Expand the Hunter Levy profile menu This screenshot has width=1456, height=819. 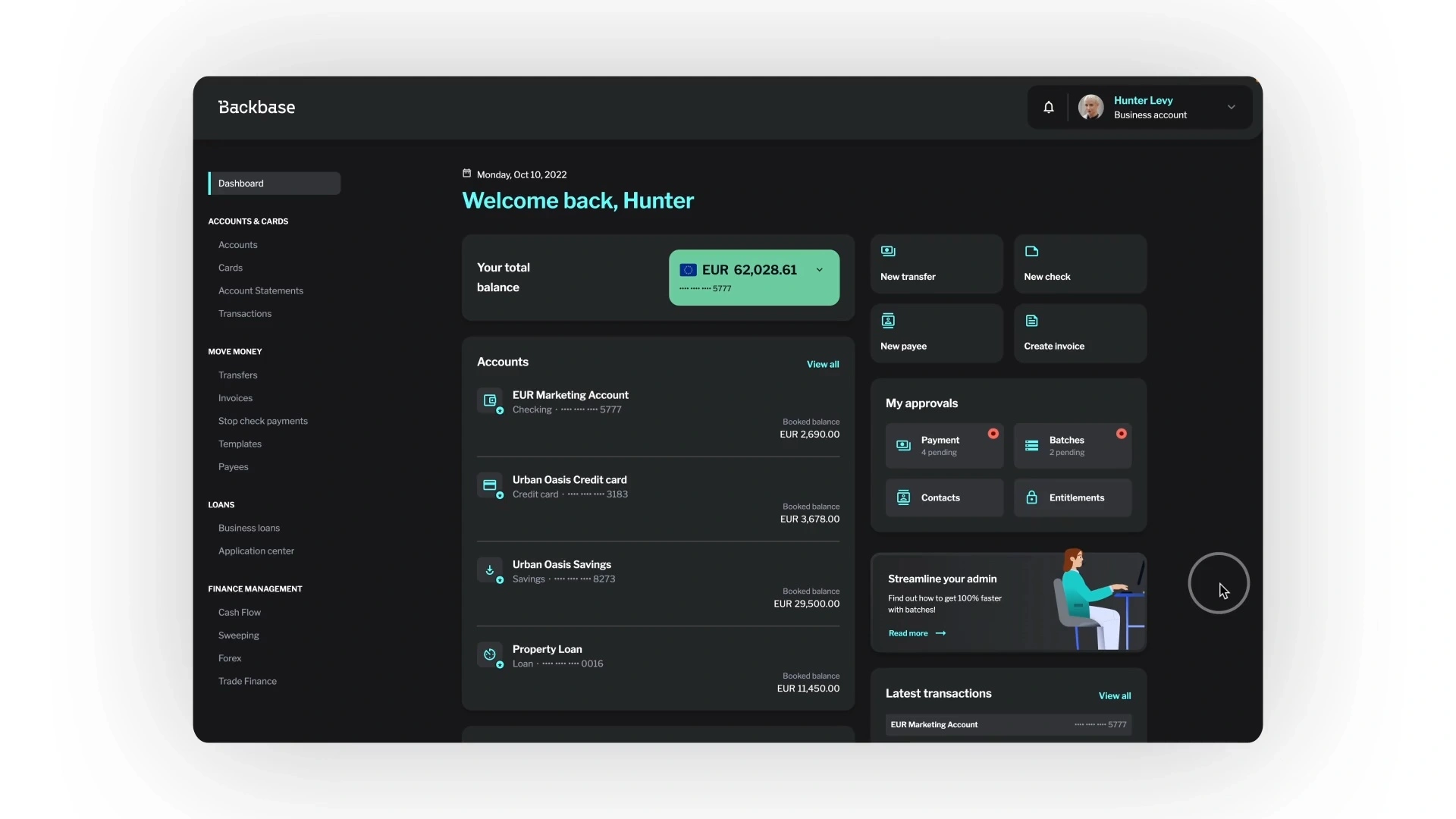[x=1232, y=107]
